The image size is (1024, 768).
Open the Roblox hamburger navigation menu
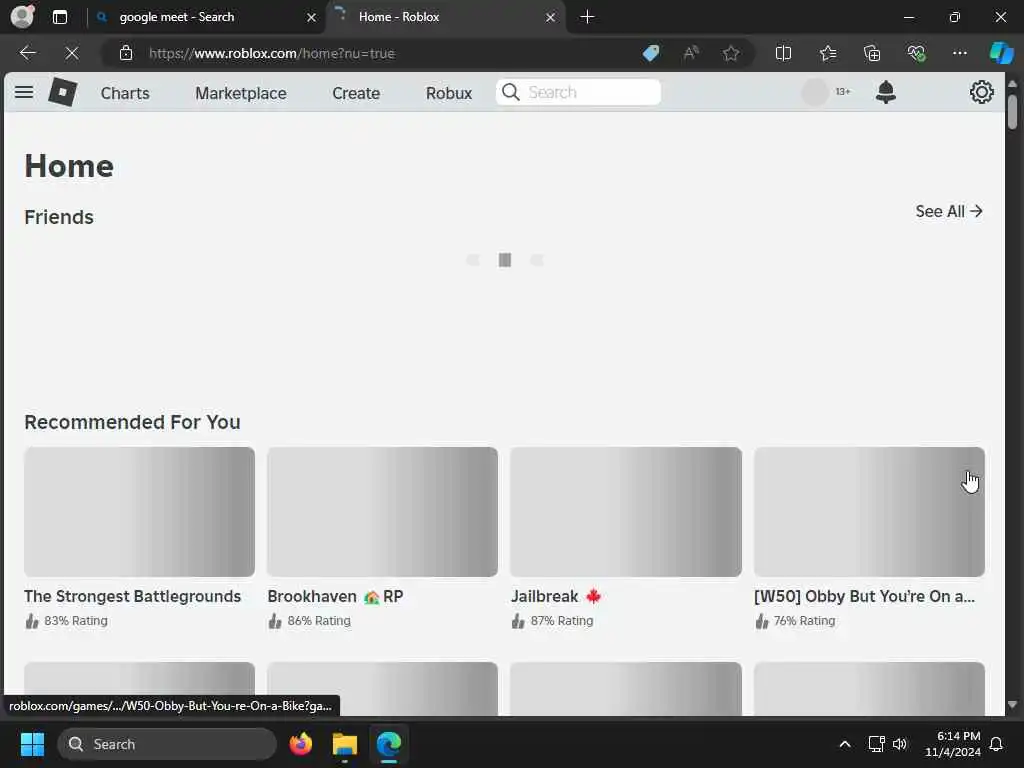tap(24, 92)
